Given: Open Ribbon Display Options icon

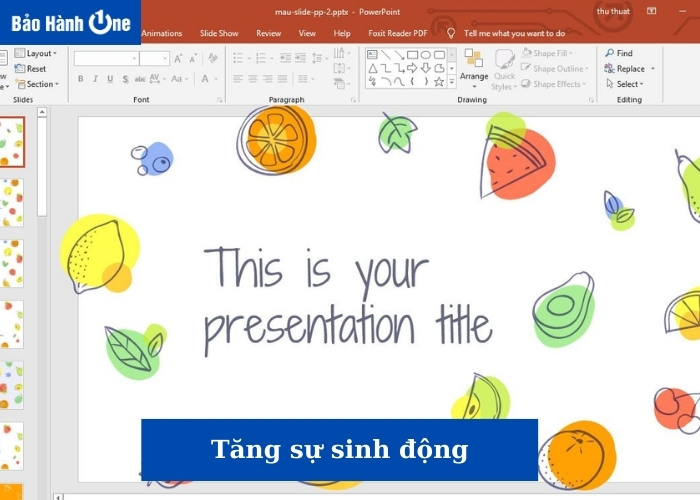Looking at the screenshot, I should [x=652, y=11].
